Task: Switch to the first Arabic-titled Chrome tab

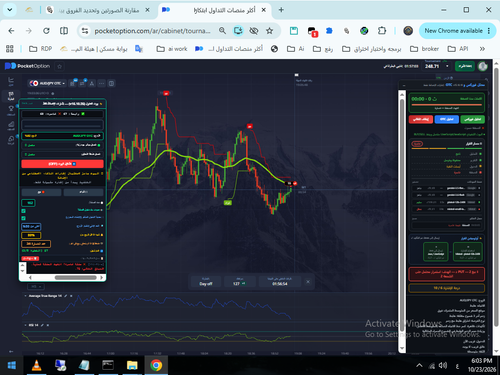Action: [98, 10]
